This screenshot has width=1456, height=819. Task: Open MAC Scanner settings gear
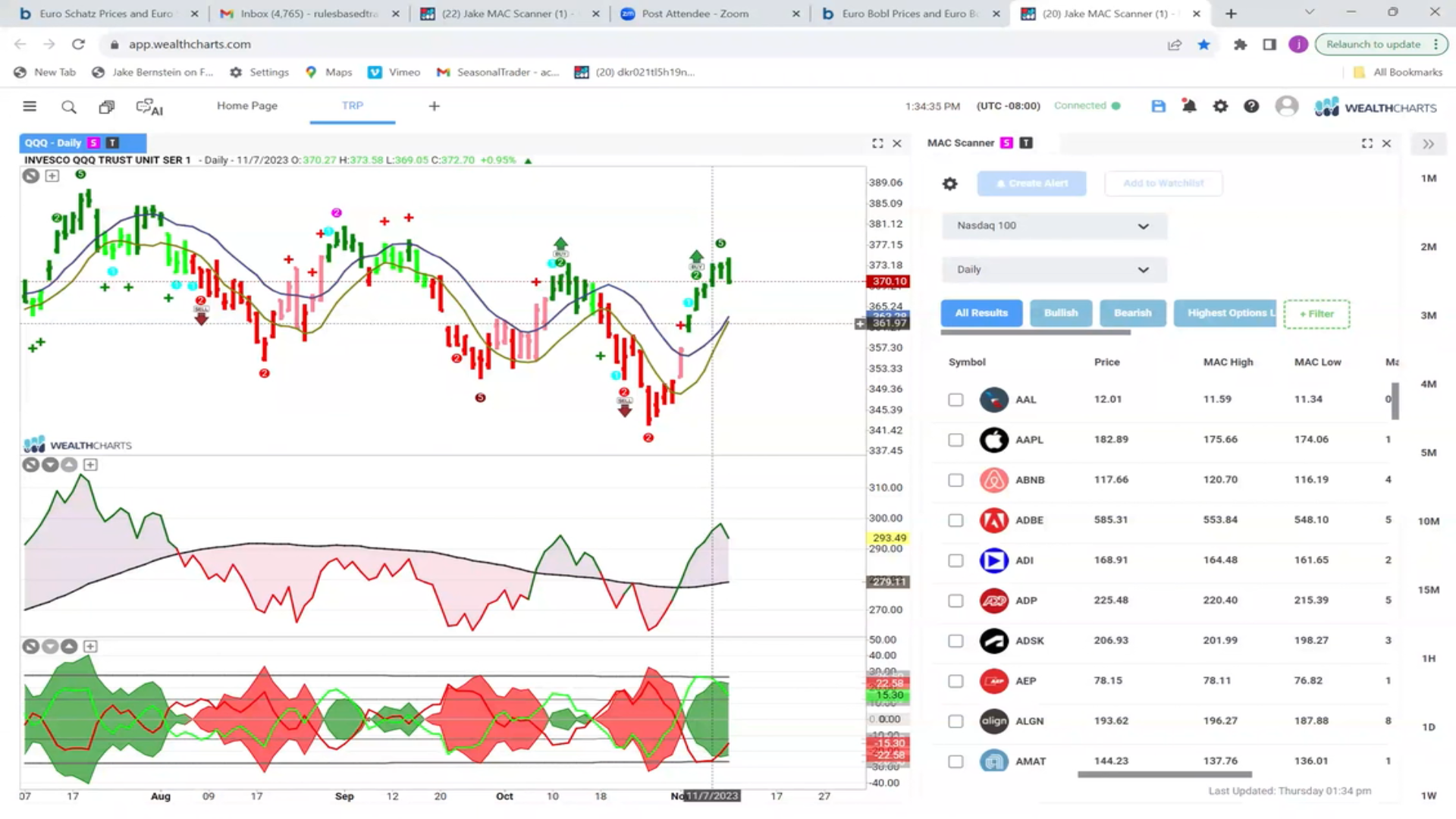pyautogui.click(x=950, y=184)
